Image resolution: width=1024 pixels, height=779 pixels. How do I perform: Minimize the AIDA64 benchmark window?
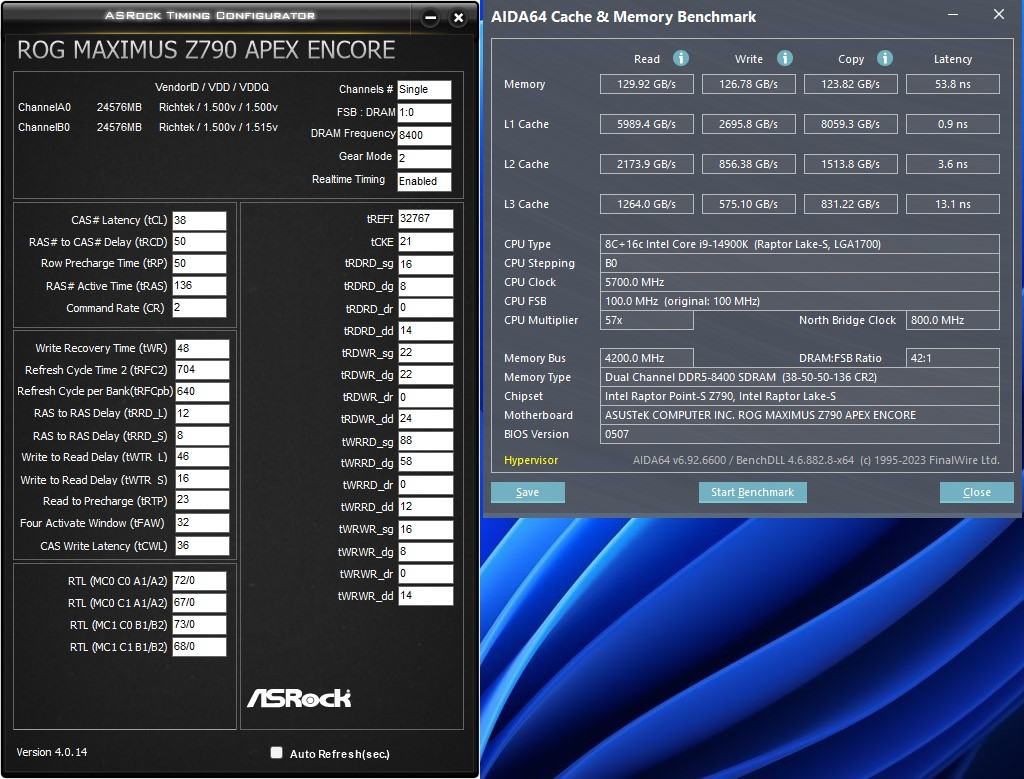point(953,14)
